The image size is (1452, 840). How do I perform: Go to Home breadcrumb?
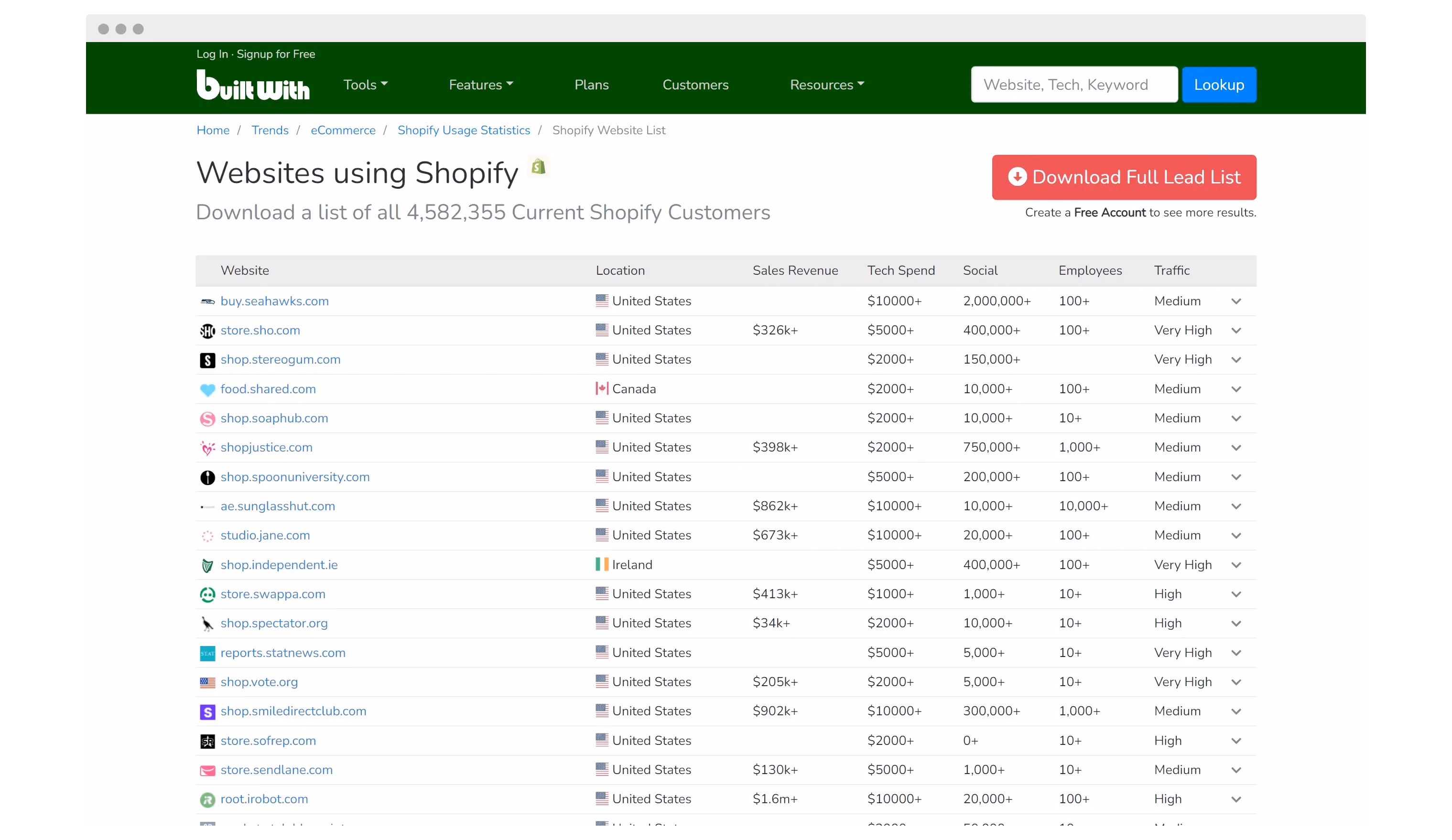[213, 130]
